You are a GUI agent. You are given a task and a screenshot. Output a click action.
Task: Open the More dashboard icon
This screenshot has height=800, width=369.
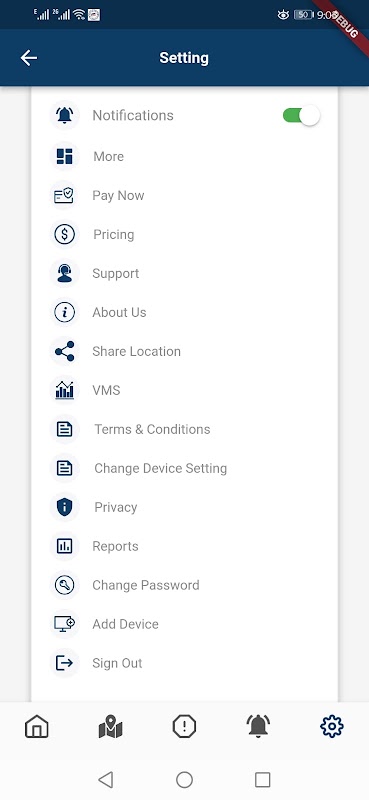click(64, 156)
